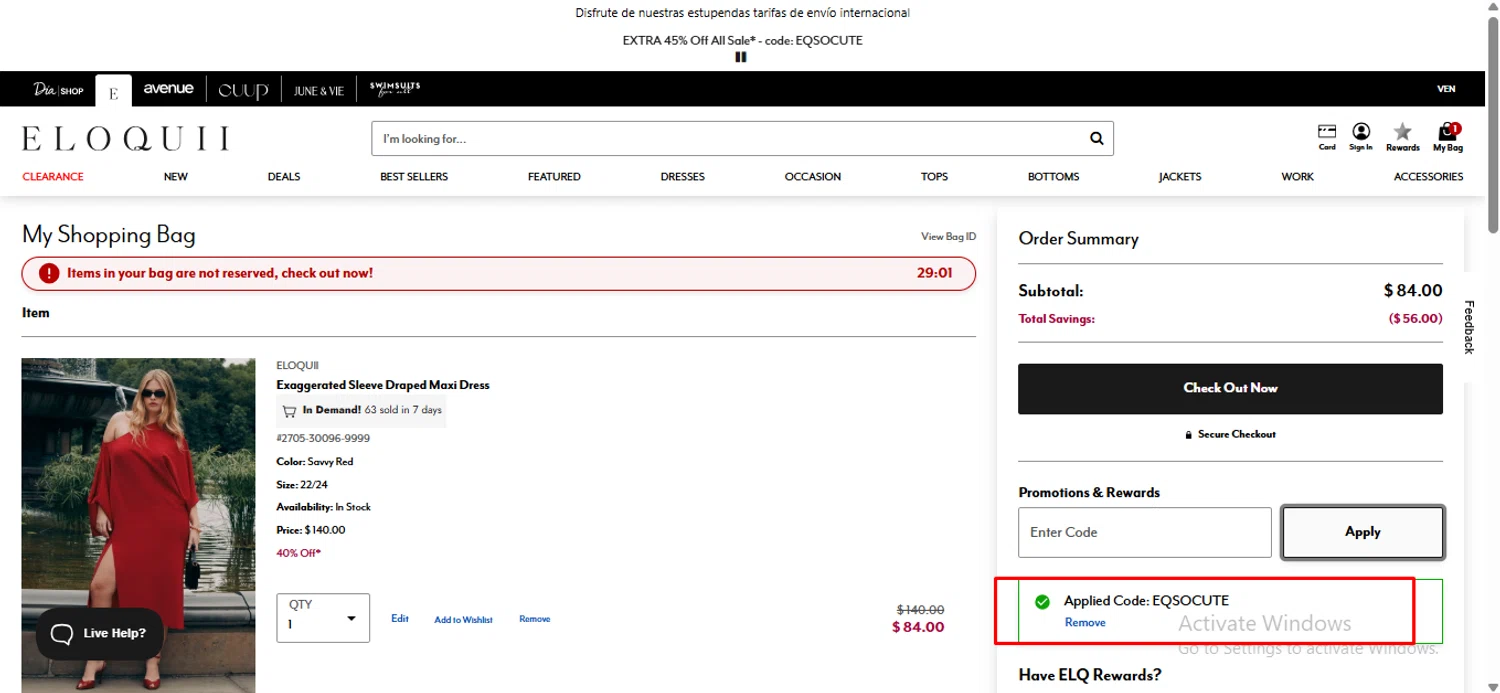Open the DEALS menu
1500x693 pixels.
coord(284,177)
